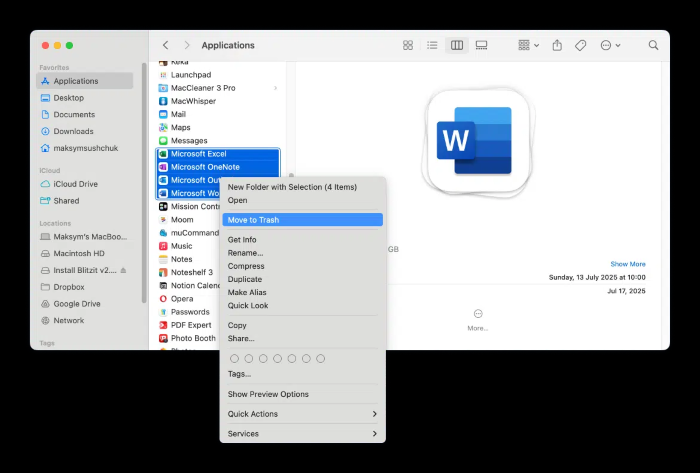
Task: Choose Duplicate in the context menu
Action: coord(302,279)
